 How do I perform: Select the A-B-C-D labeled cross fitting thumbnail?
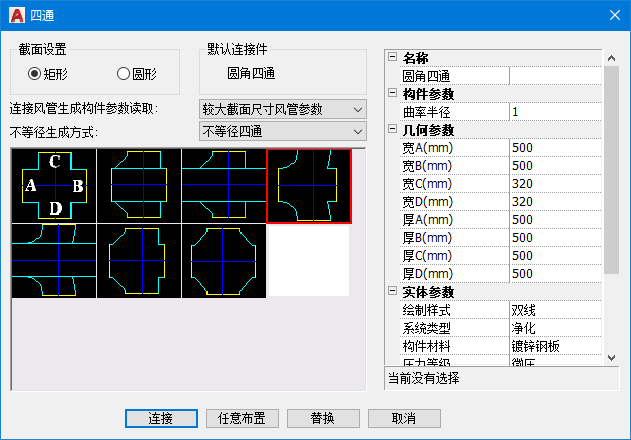54,185
